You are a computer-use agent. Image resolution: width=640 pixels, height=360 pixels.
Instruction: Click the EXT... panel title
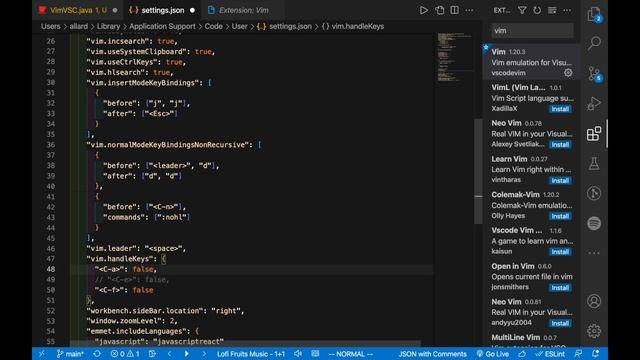click(x=502, y=10)
